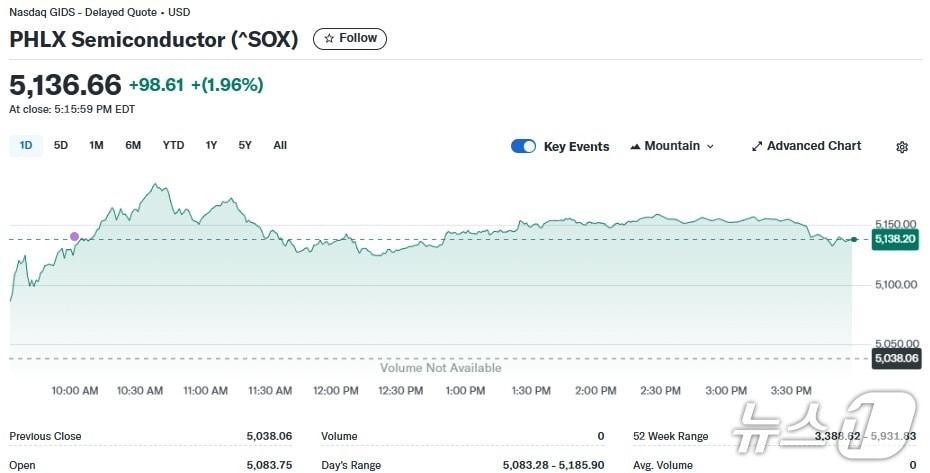Screen dimensions: 930x473
Task: Show the 6M chart range
Action: click(x=133, y=145)
